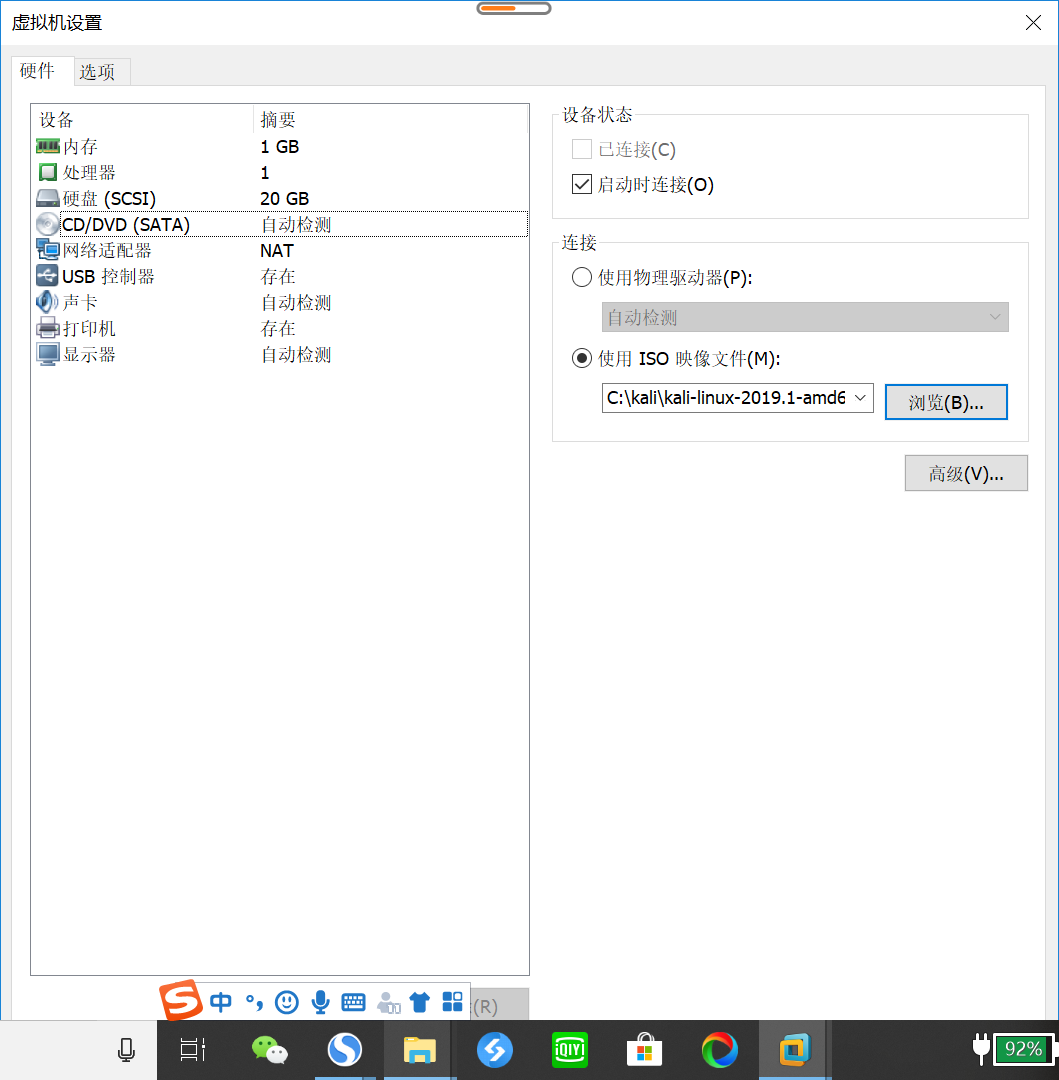Screen dimensions: 1059x1080
Task: Toggle Chinese mode 中 on Sogou bar
Action: click(221, 1002)
